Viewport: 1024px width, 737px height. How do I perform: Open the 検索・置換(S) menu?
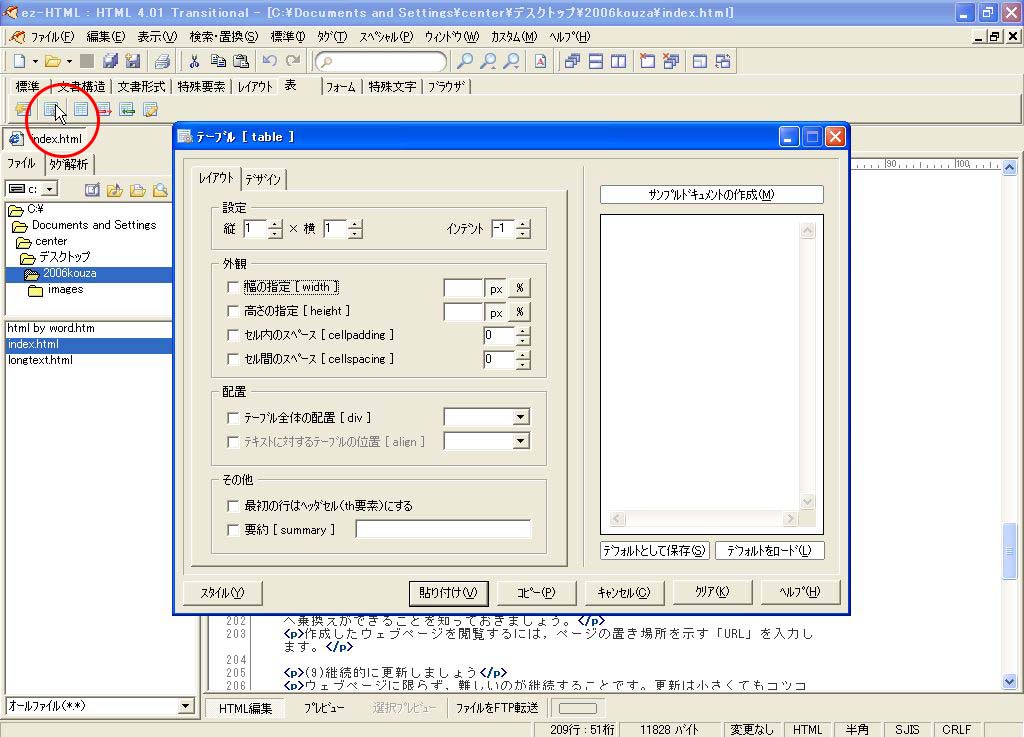[x=223, y=37]
